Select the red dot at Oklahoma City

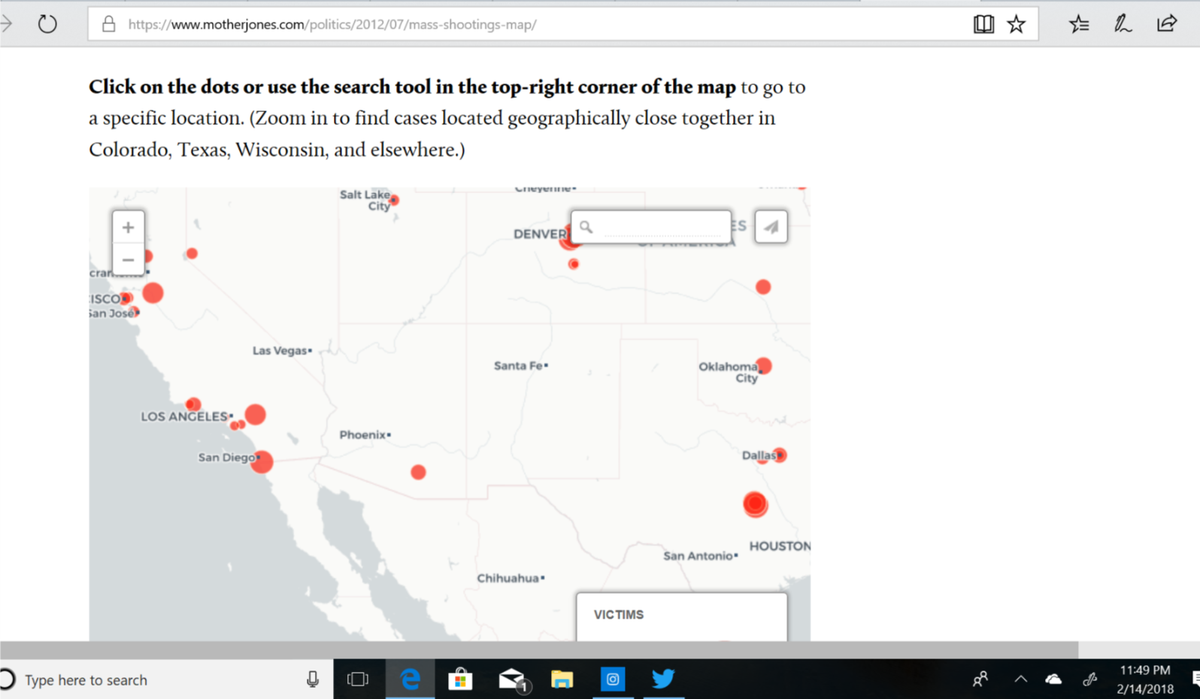[x=765, y=365]
